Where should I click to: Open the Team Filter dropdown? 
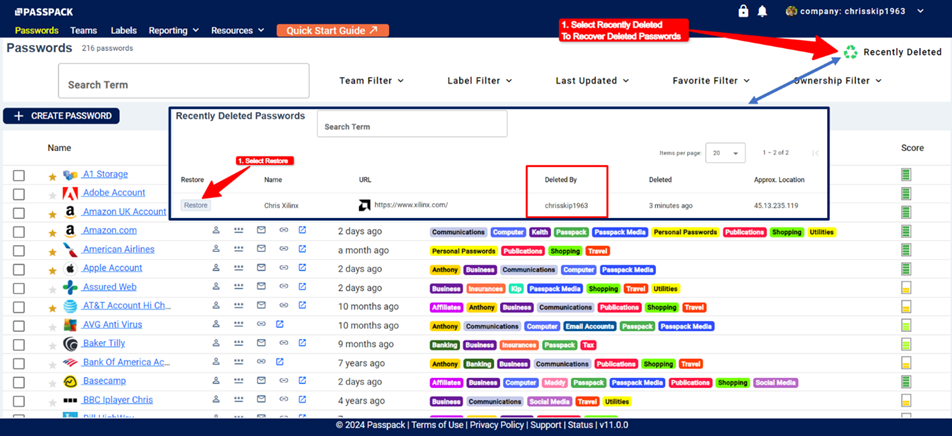372,80
